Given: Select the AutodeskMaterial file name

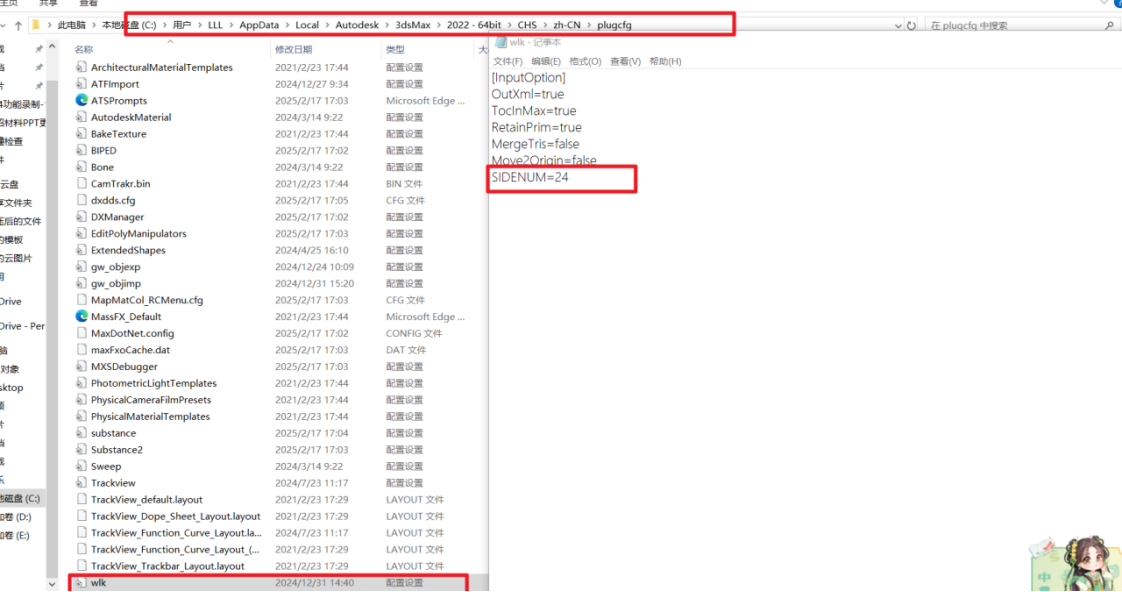Looking at the screenshot, I should tap(131, 117).
